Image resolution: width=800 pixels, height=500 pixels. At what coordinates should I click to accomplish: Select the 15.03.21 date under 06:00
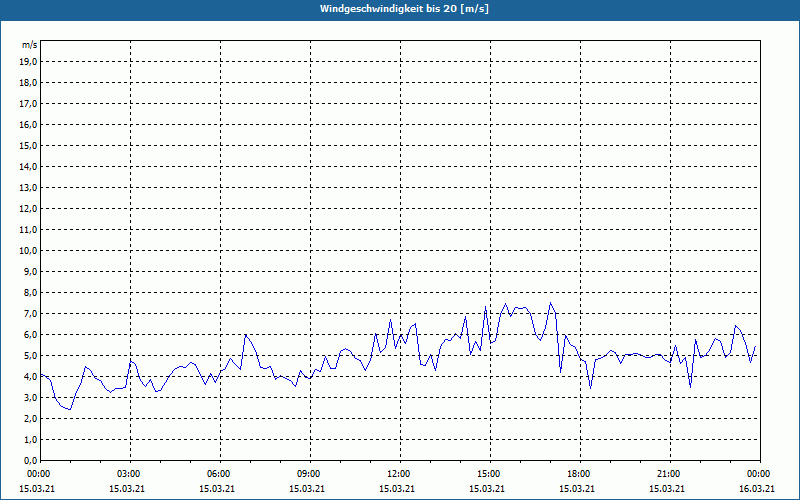(x=217, y=489)
